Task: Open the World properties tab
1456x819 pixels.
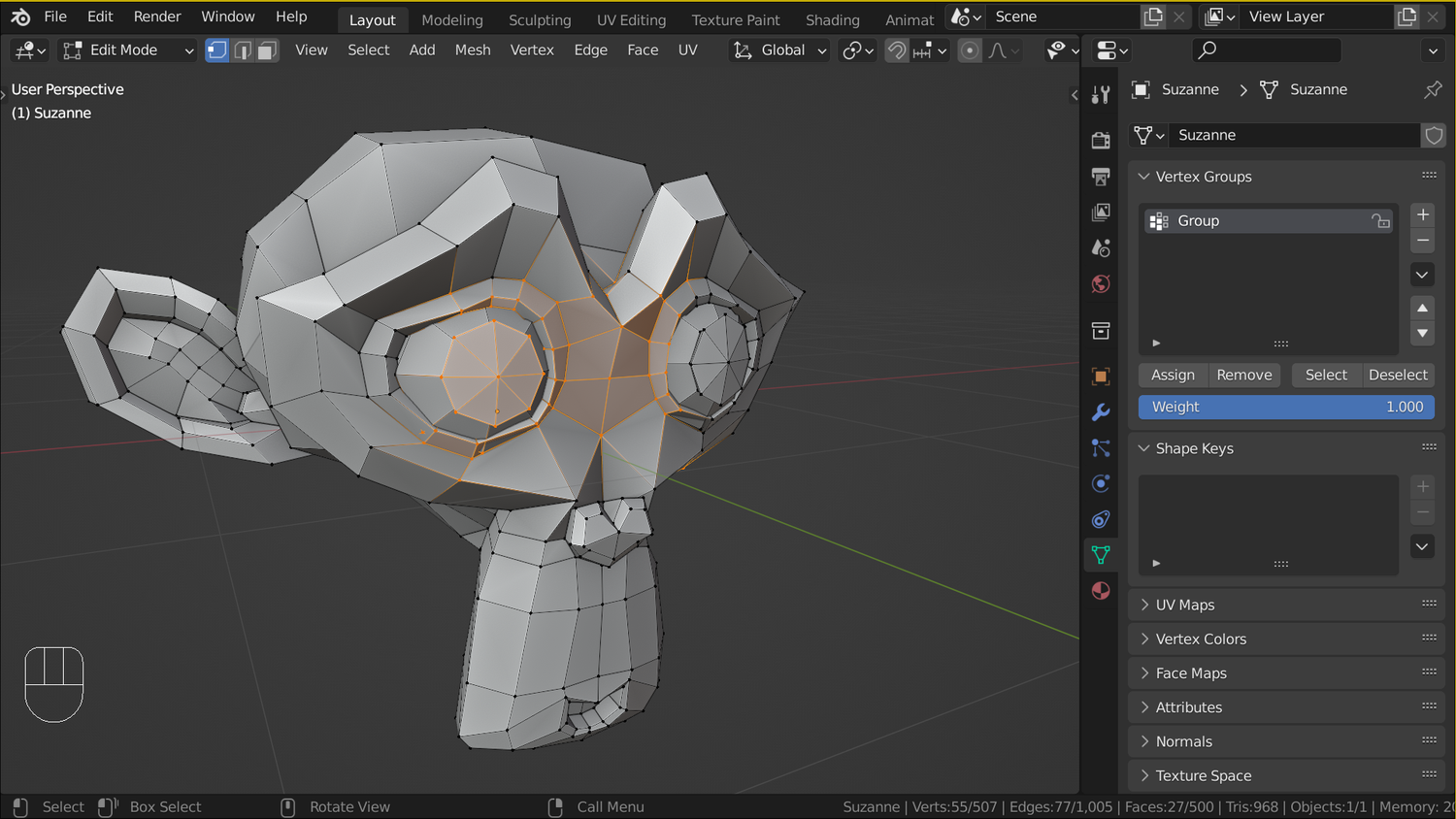Action: click(x=1101, y=284)
